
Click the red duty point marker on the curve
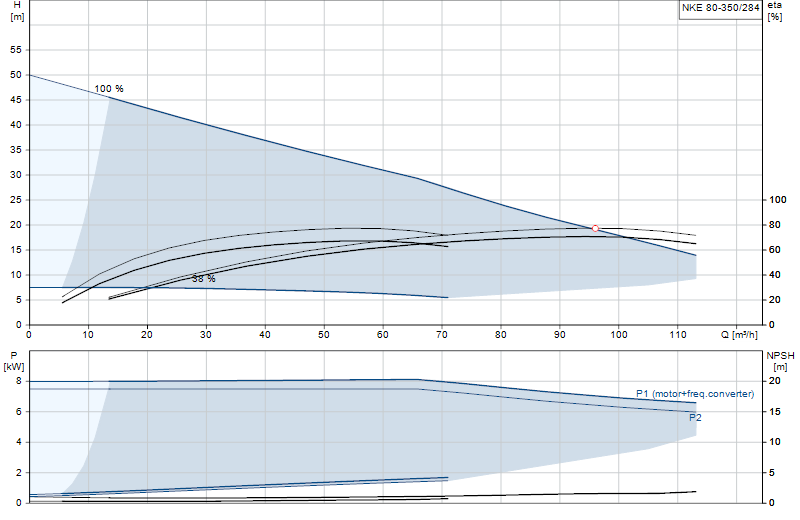coord(595,229)
